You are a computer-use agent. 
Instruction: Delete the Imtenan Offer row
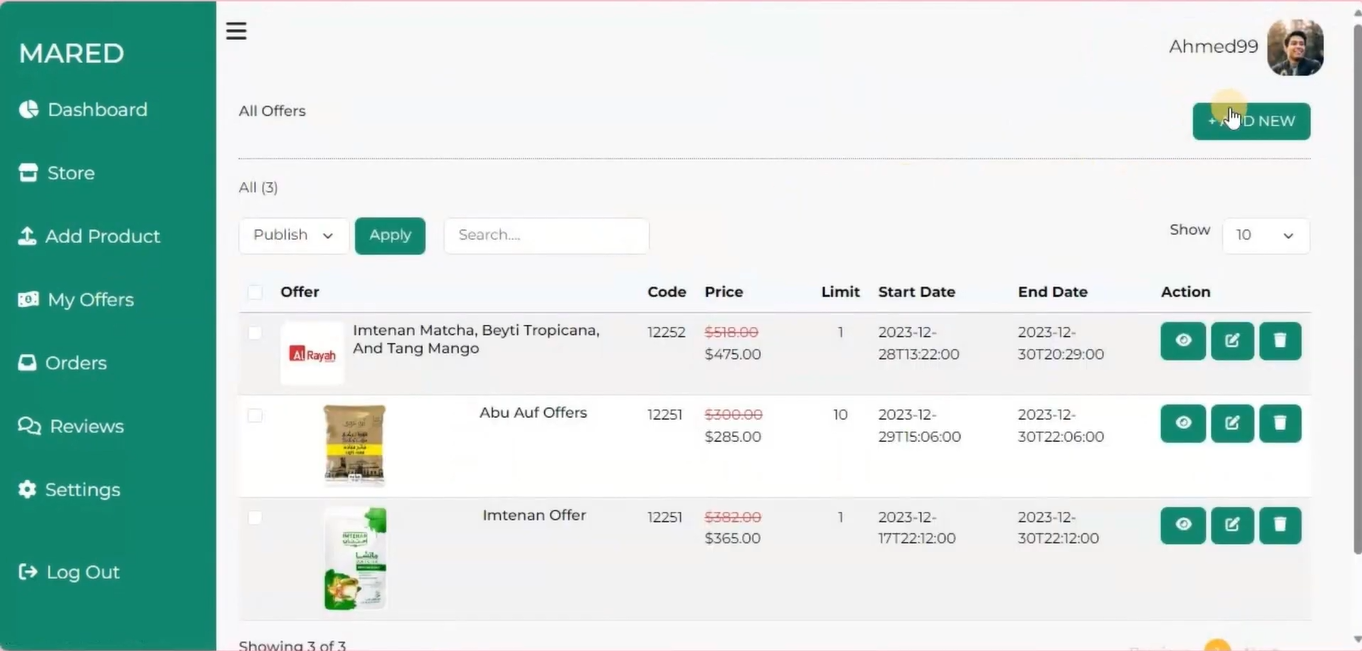[1280, 525]
